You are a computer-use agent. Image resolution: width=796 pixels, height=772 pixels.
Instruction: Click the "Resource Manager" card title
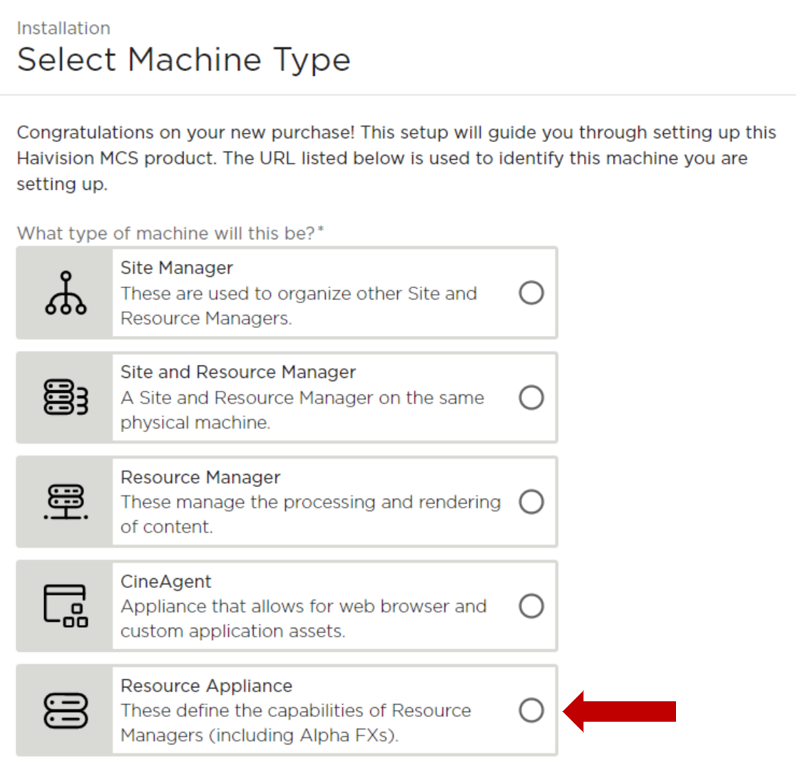point(200,477)
